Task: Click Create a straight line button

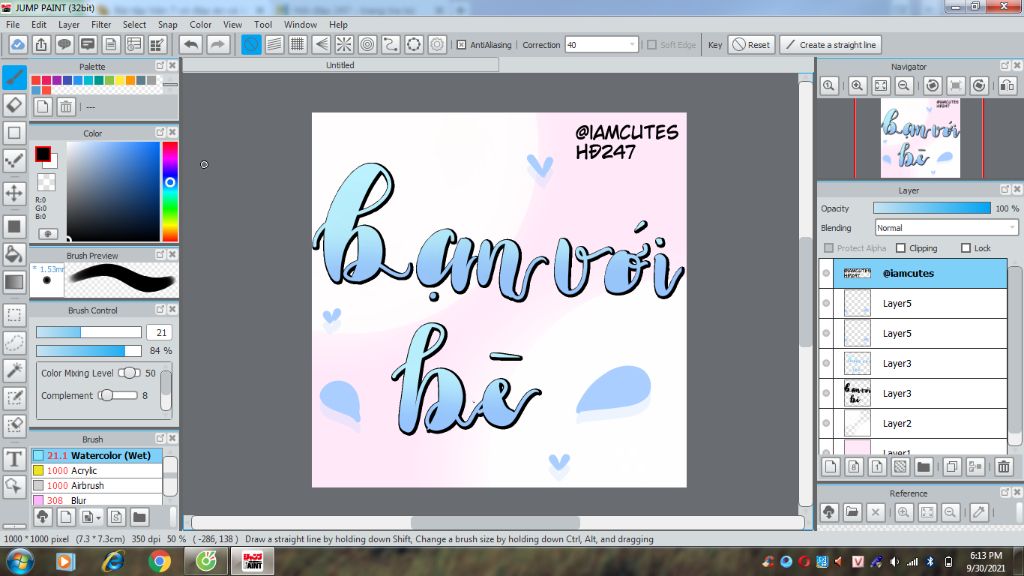Action: pos(831,45)
